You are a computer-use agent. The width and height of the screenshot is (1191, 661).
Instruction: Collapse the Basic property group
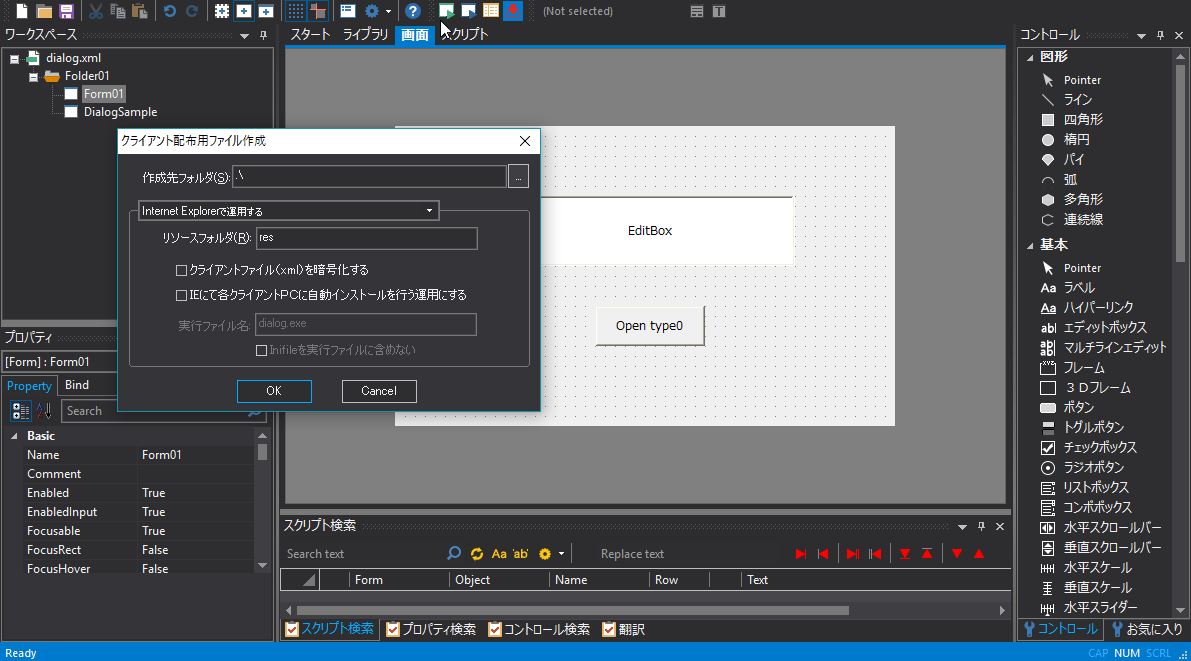(x=14, y=437)
